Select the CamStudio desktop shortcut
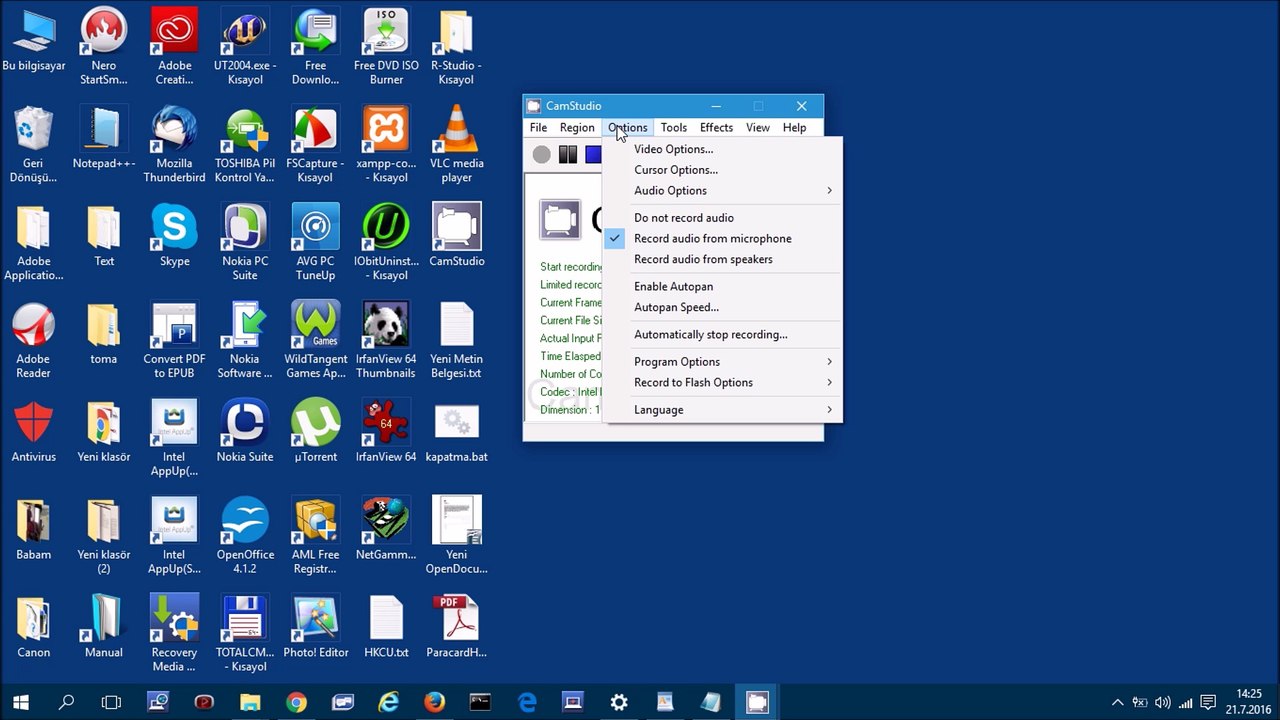The width and height of the screenshot is (1280, 720). click(456, 236)
